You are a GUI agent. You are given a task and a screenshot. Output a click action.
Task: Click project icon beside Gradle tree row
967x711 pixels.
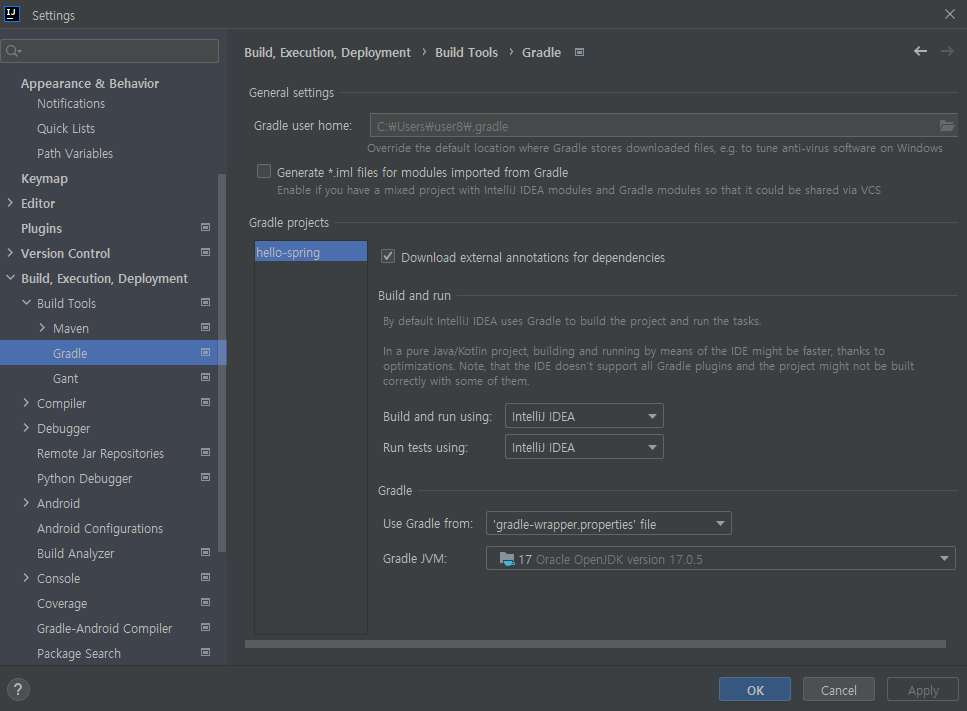pos(206,352)
